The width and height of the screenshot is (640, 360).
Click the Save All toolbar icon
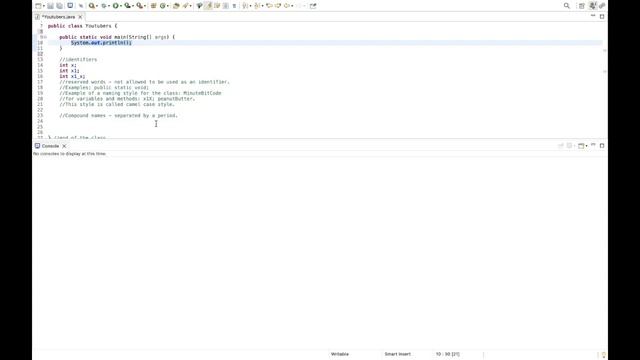tap(60, 6)
